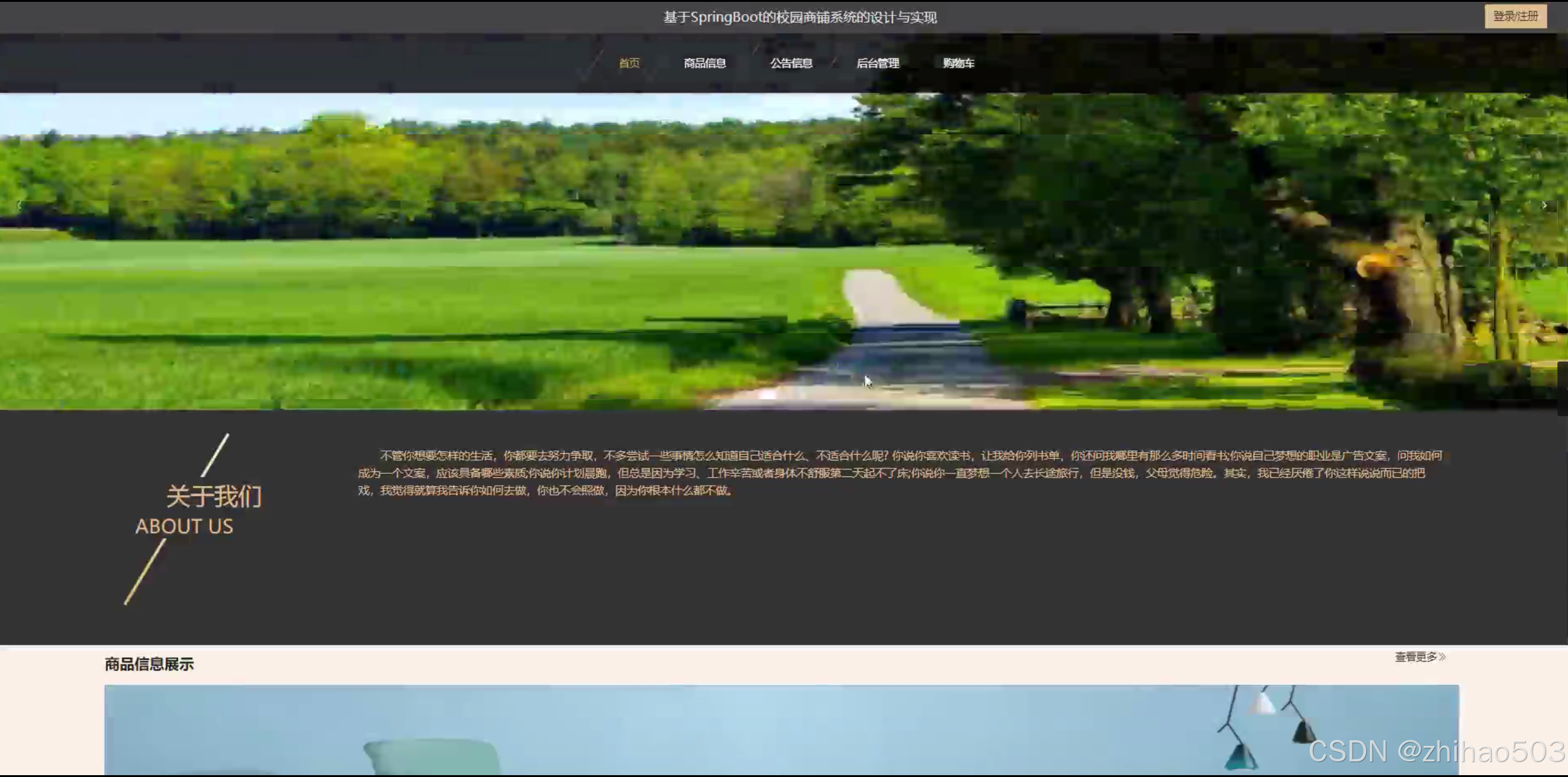Go back with the carousel left arrow
Viewport: 1568px width, 777px height.
pos(20,206)
